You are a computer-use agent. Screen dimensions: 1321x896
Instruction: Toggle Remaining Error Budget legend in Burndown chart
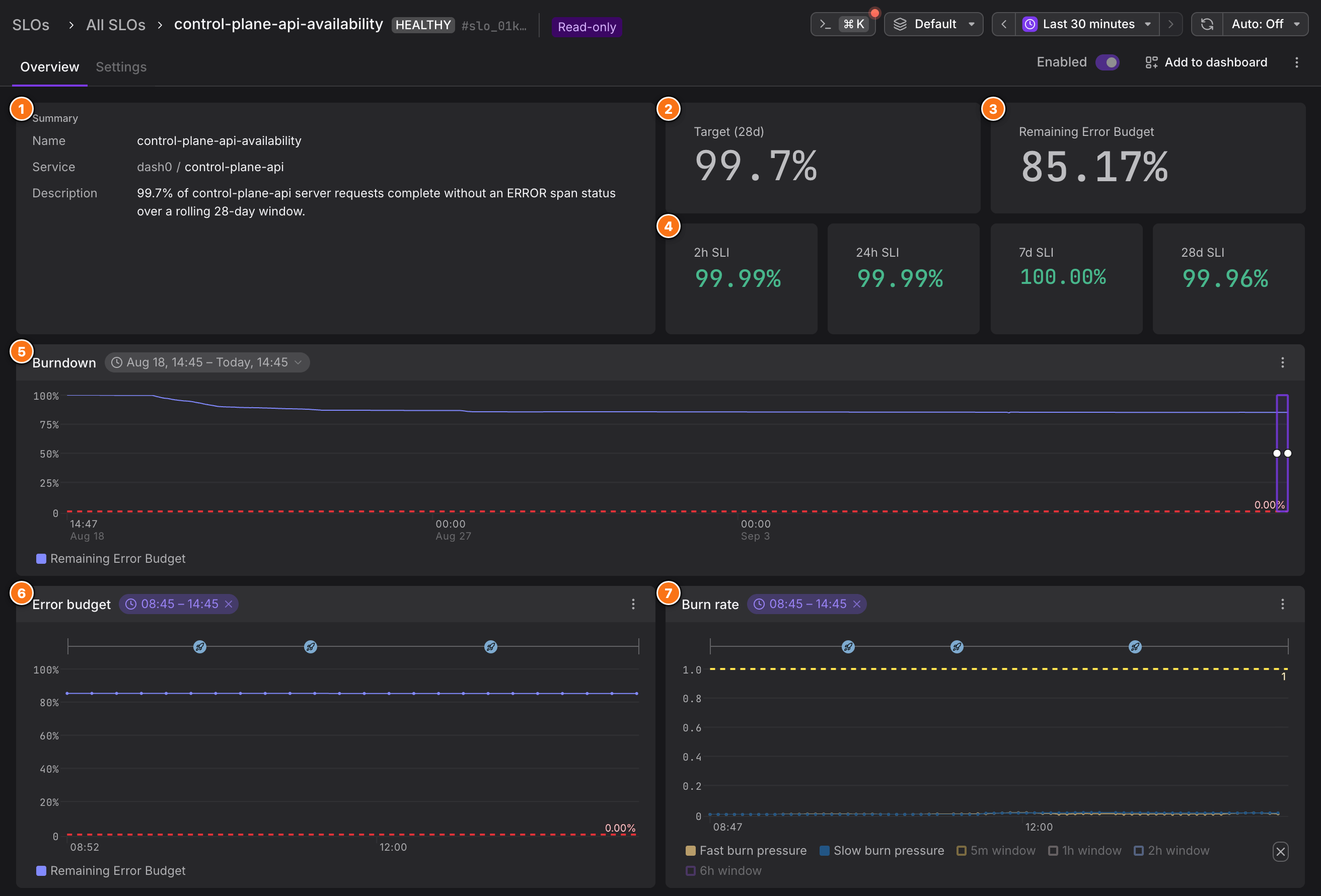(111, 559)
